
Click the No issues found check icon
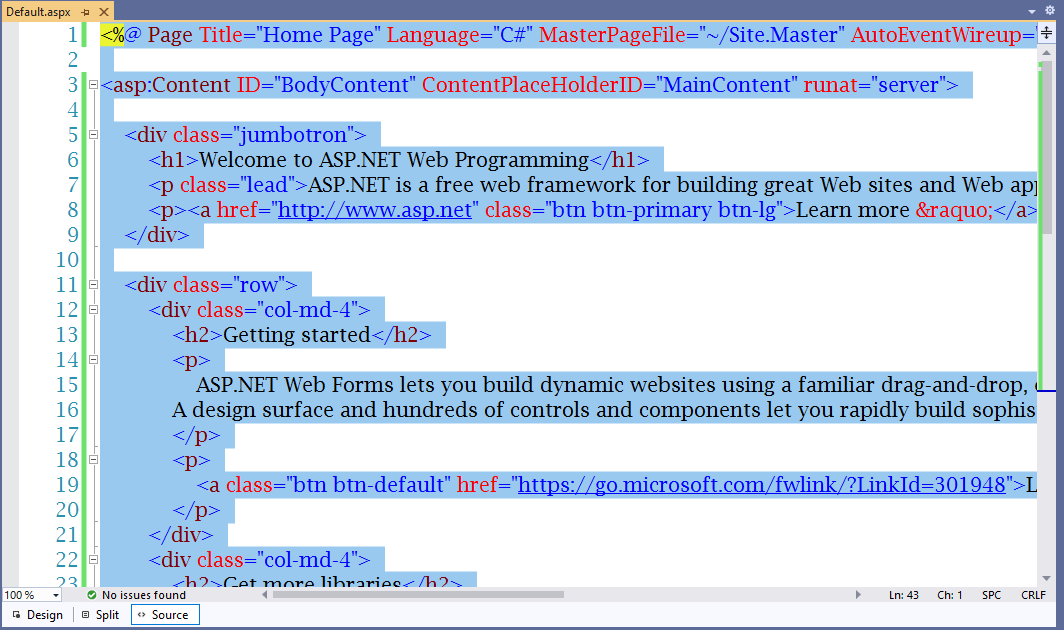click(92, 595)
